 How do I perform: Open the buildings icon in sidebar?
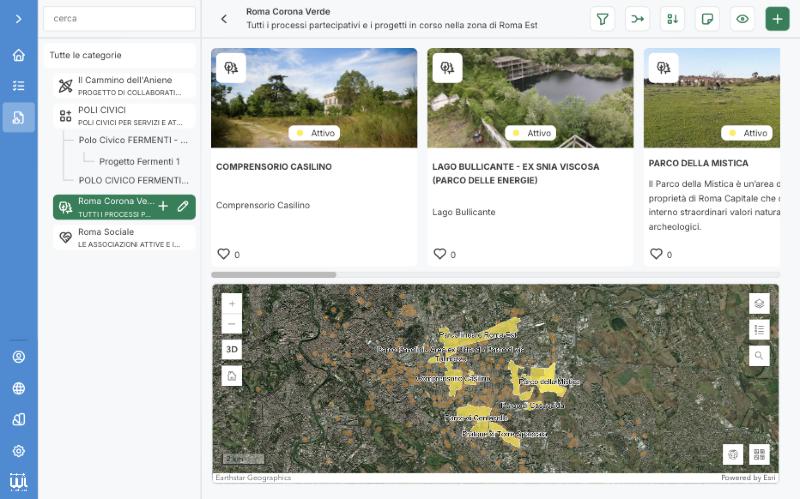click(x=18, y=419)
